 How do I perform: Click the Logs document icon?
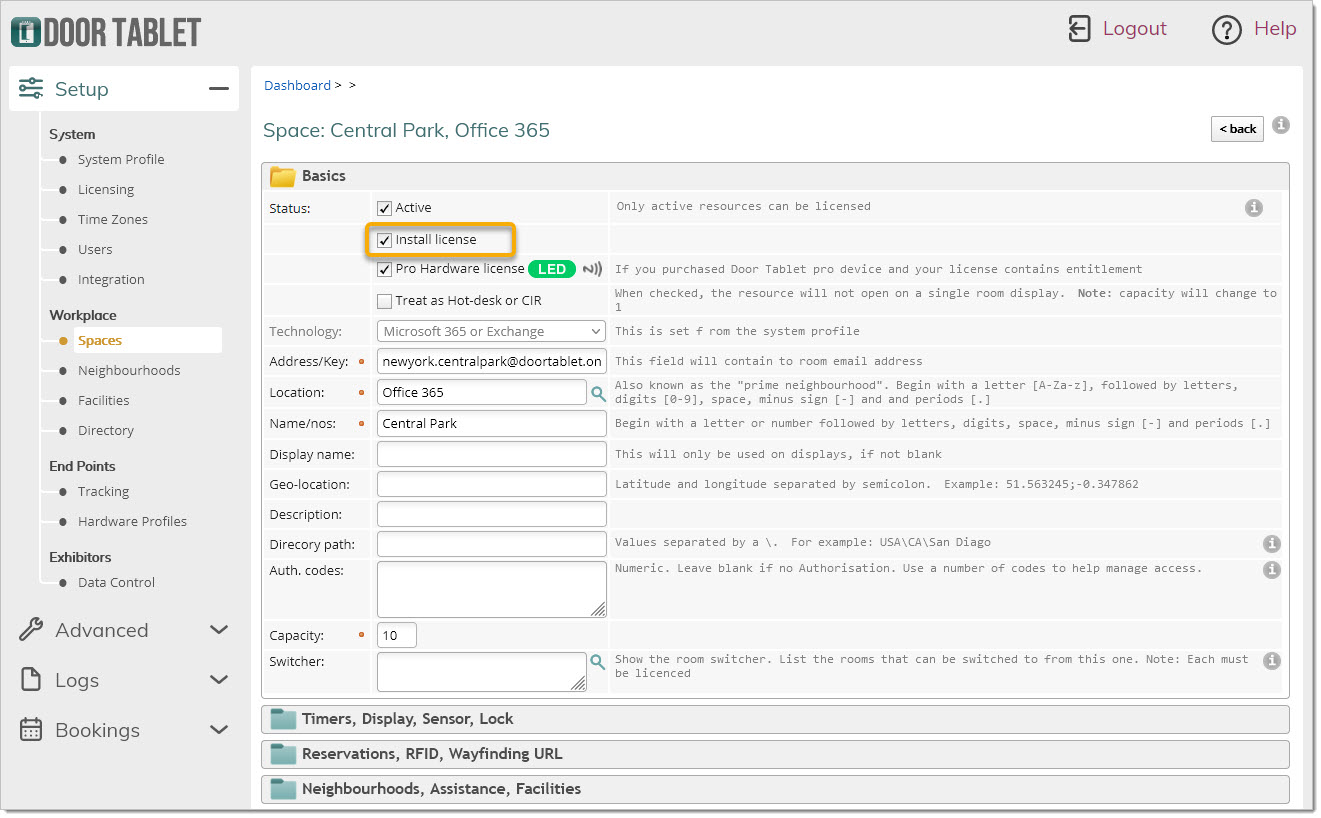click(31, 680)
